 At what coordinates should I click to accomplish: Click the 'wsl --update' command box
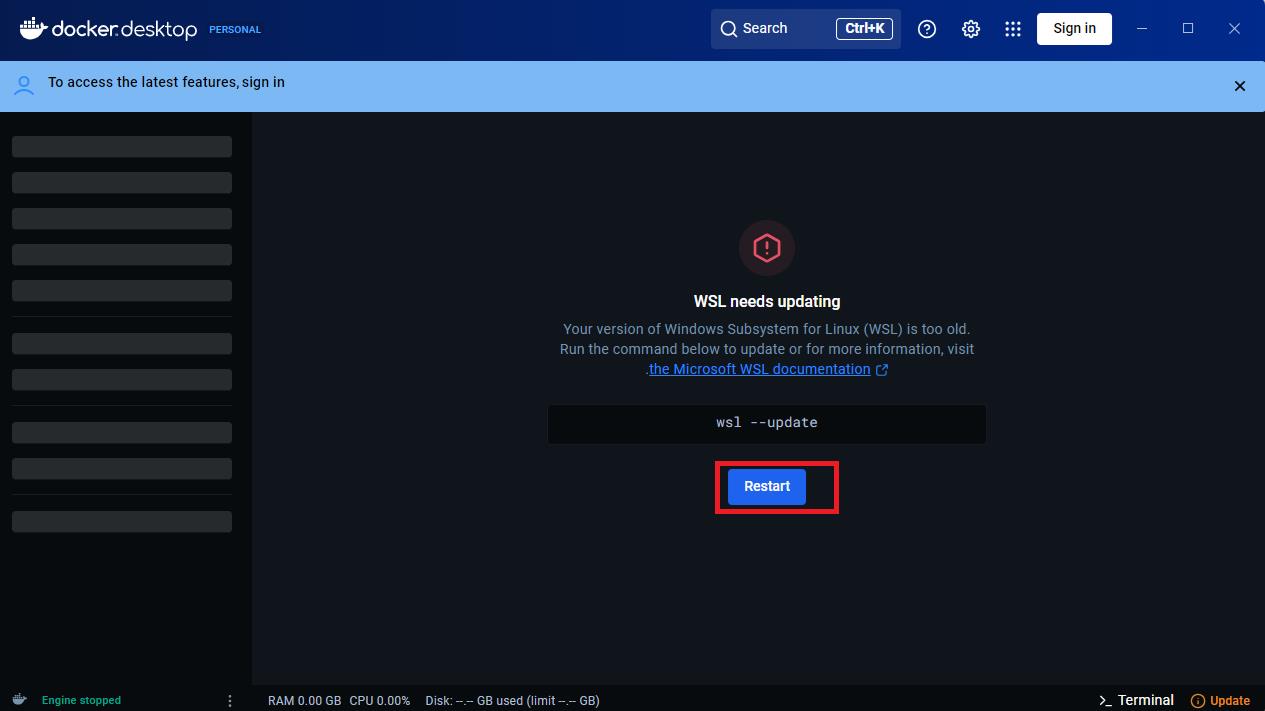tap(767, 423)
